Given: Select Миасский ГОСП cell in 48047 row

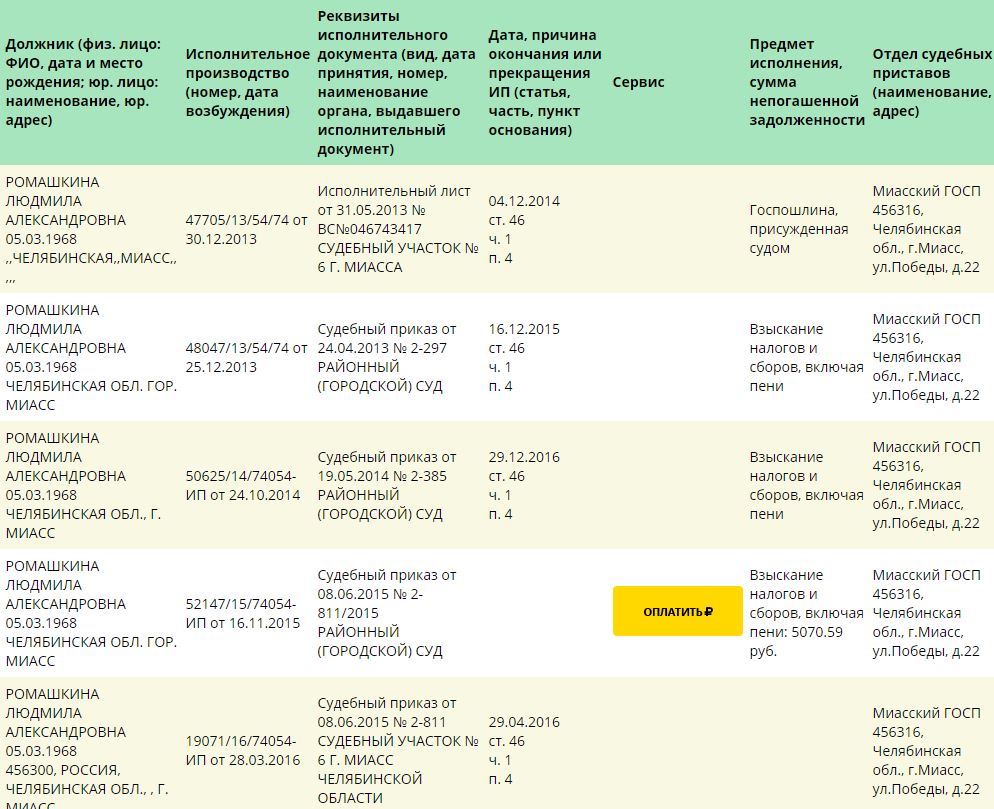Looking at the screenshot, I should pos(926,358).
